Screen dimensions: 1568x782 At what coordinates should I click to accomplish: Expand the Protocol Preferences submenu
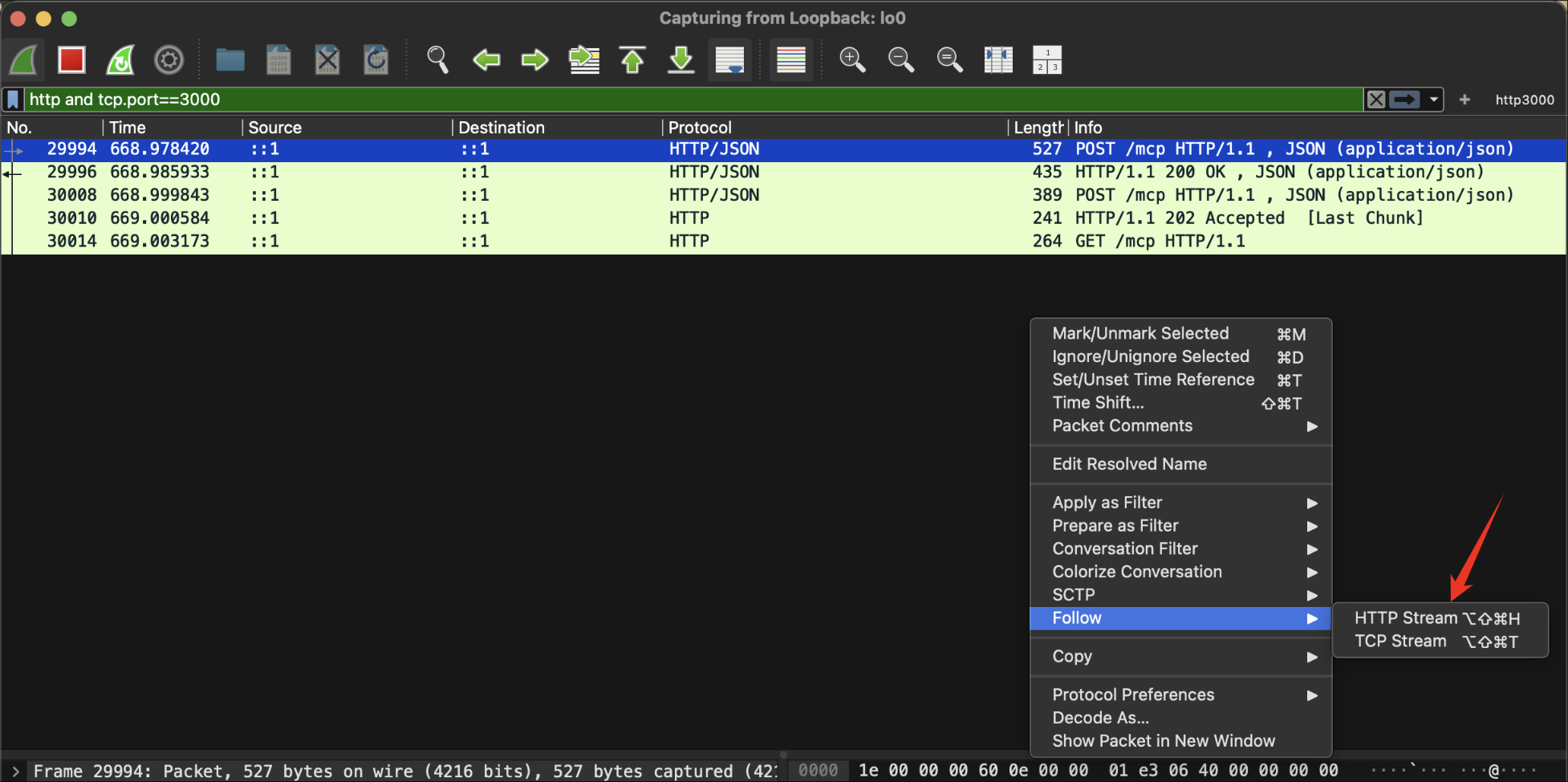pos(1180,695)
